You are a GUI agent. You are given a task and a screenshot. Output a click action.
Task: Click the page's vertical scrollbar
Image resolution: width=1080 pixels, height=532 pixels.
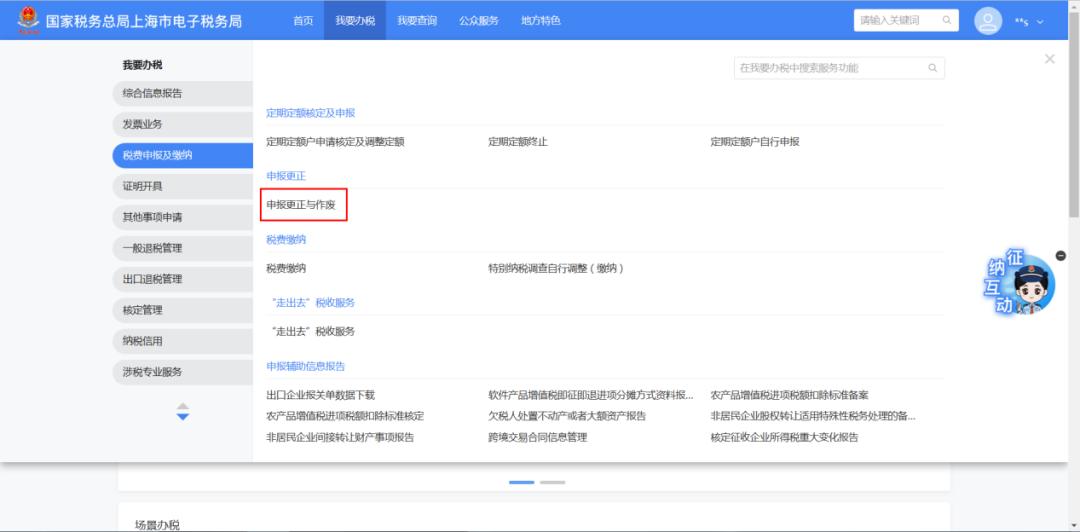(1073, 150)
